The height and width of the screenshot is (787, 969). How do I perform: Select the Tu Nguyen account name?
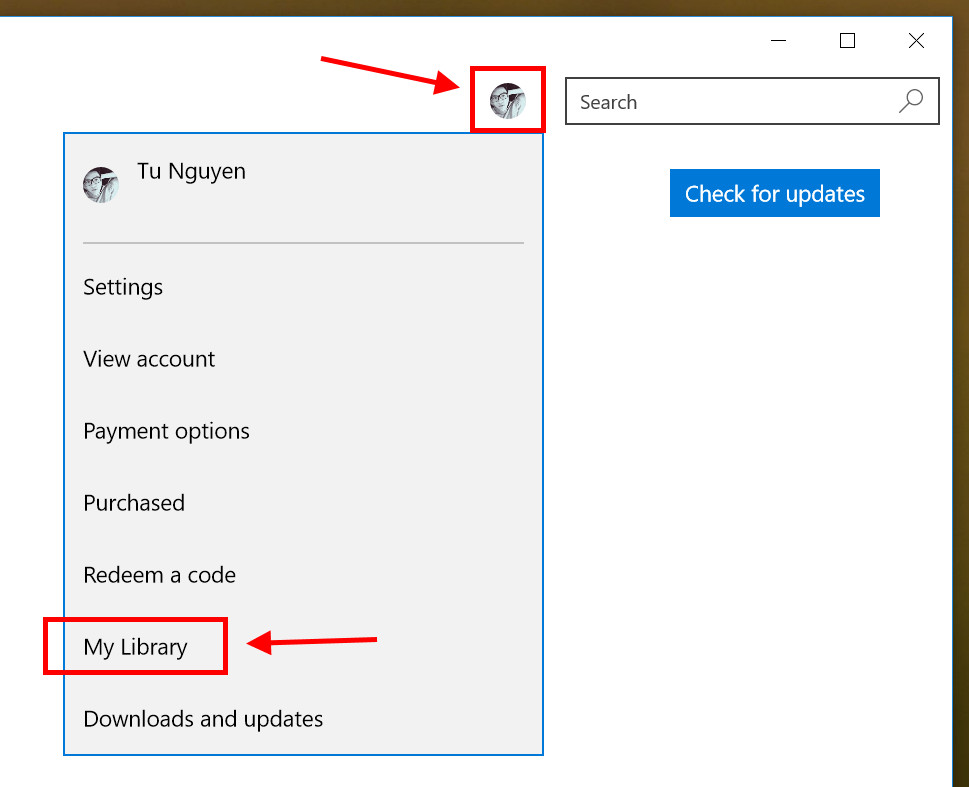191,171
